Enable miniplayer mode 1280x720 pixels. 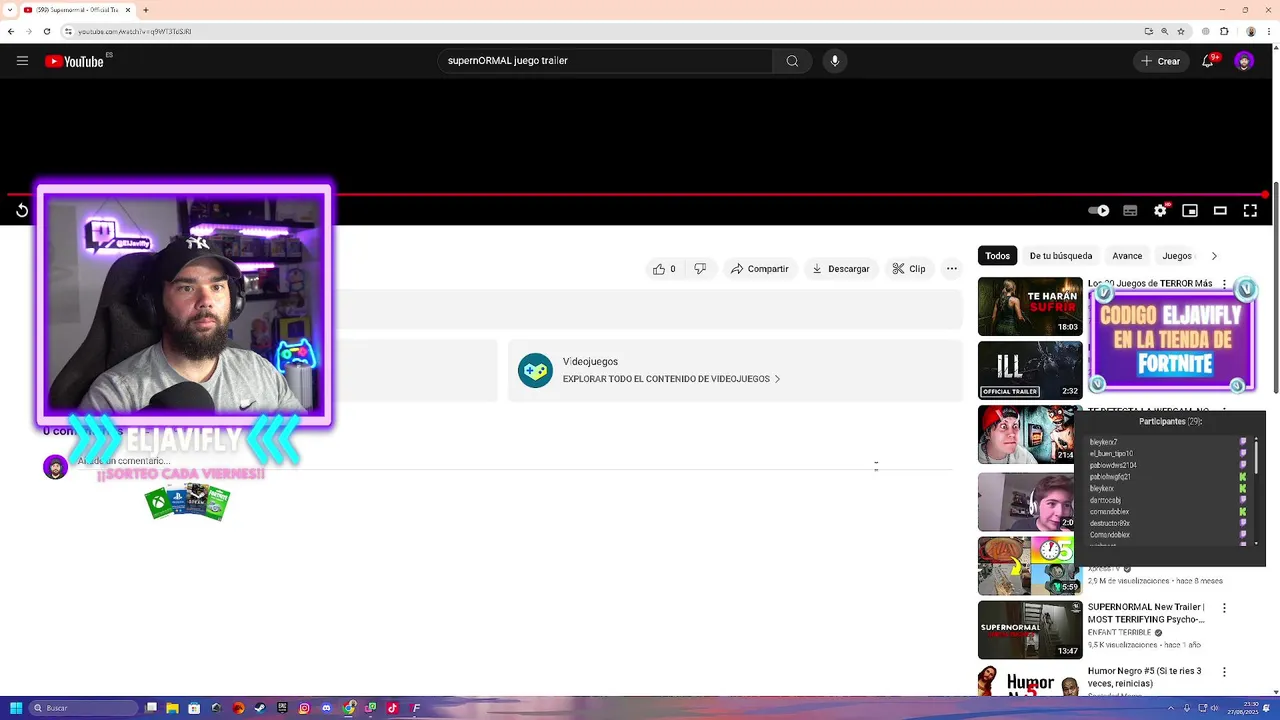coord(1190,210)
